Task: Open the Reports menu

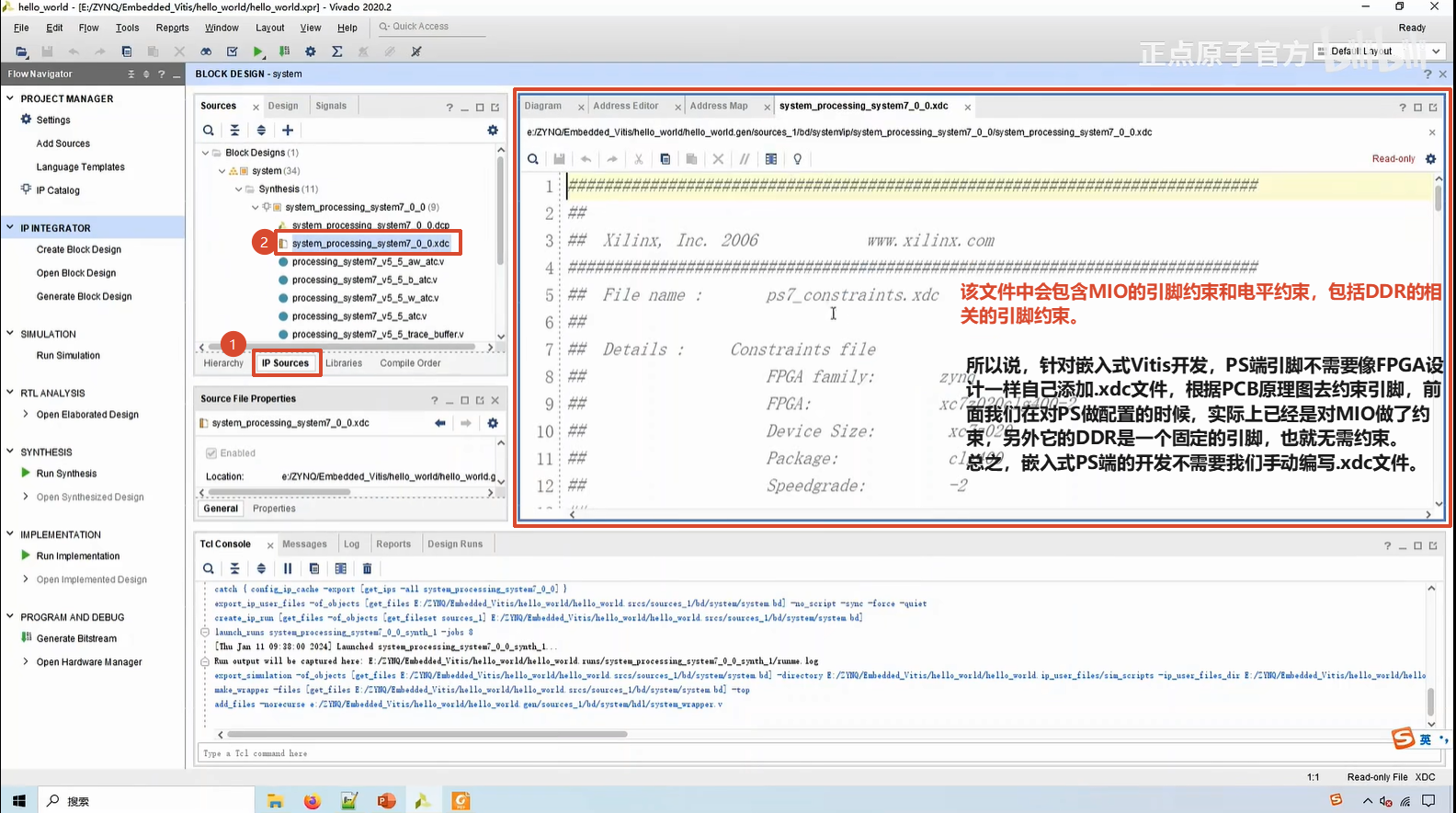Action: pyautogui.click(x=172, y=28)
